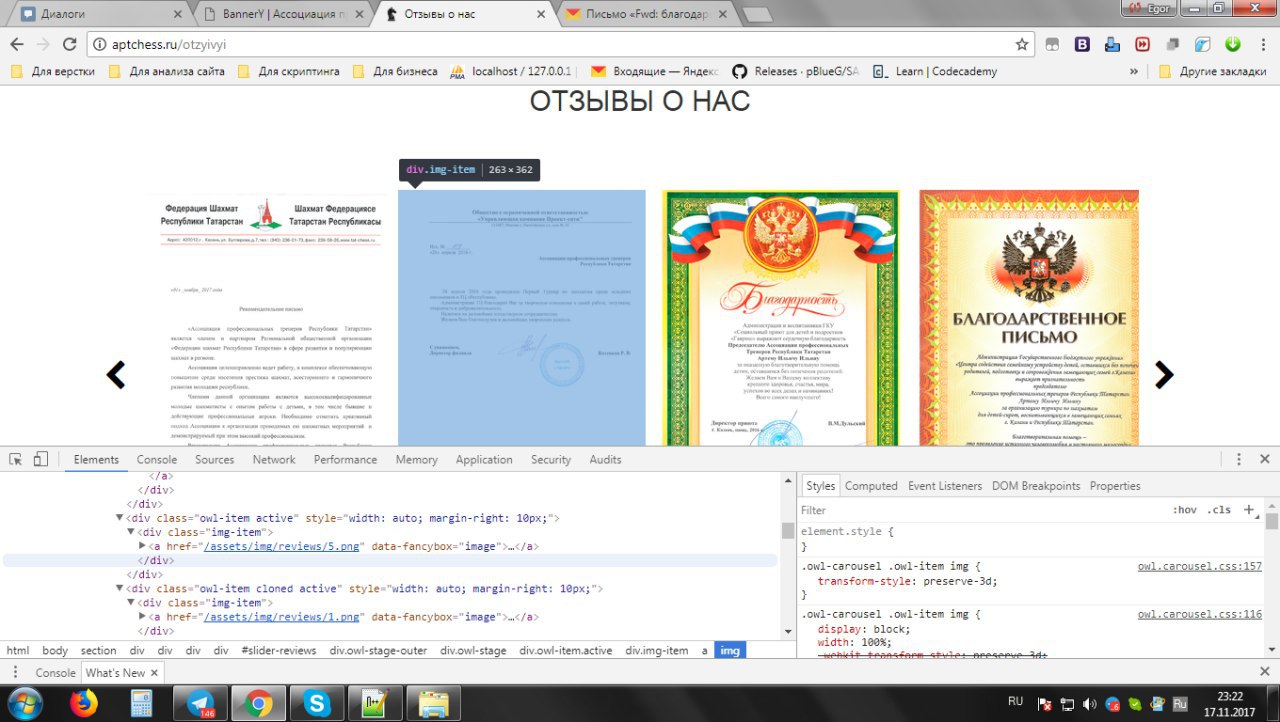Open Skype from the taskbar
Screen dimensions: 1280x722
point(317,704)
